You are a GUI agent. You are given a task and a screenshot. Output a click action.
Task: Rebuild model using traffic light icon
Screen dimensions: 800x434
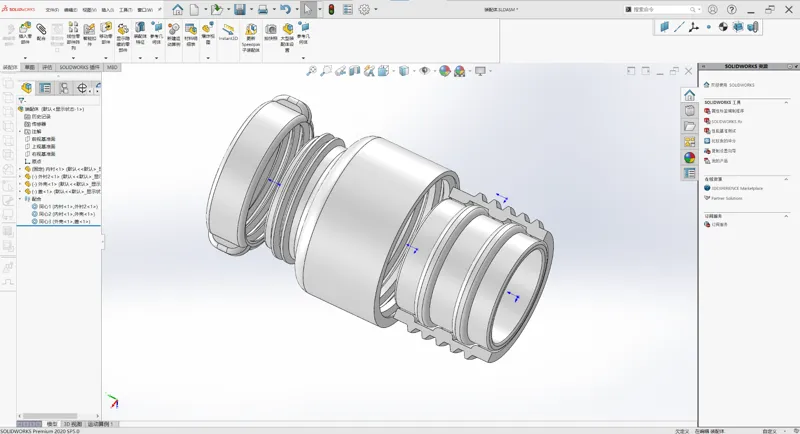331,9
